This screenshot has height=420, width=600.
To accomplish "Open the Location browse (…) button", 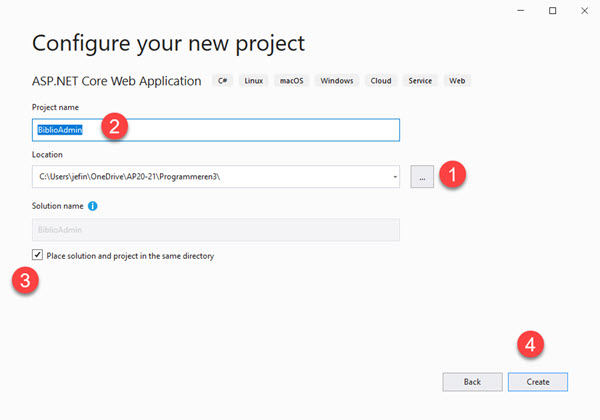I will pos(422,177).
